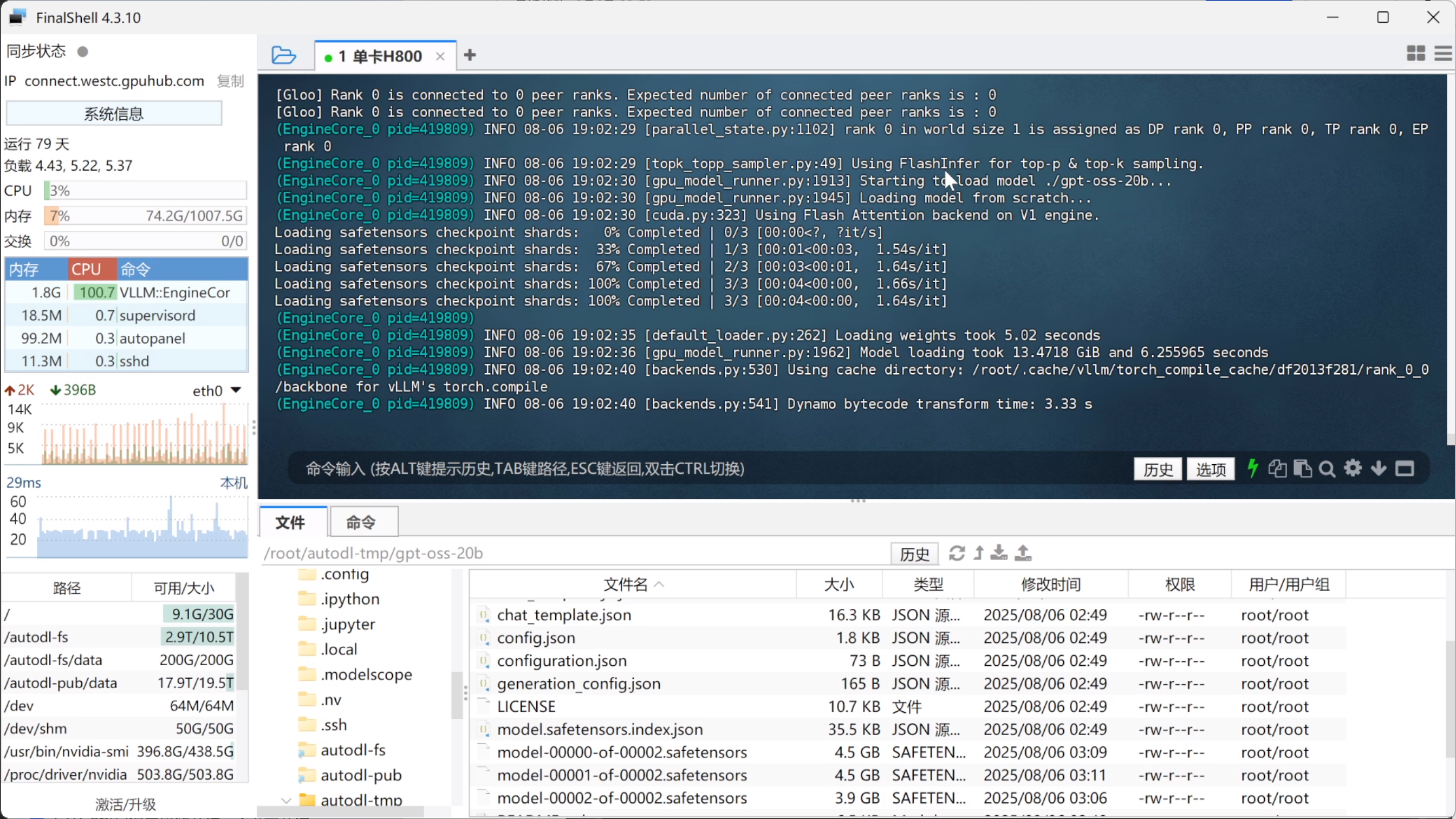Sort files by 类型 column header

(928, 584)
